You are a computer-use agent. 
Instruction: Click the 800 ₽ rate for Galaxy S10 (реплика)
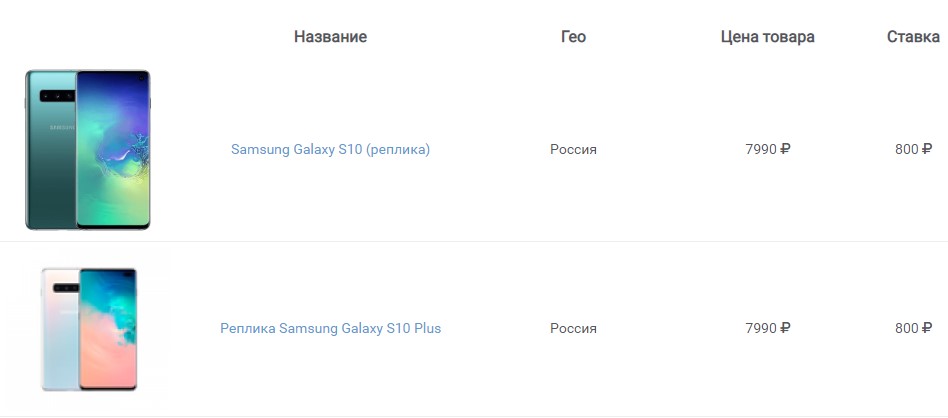coord(914,149)
